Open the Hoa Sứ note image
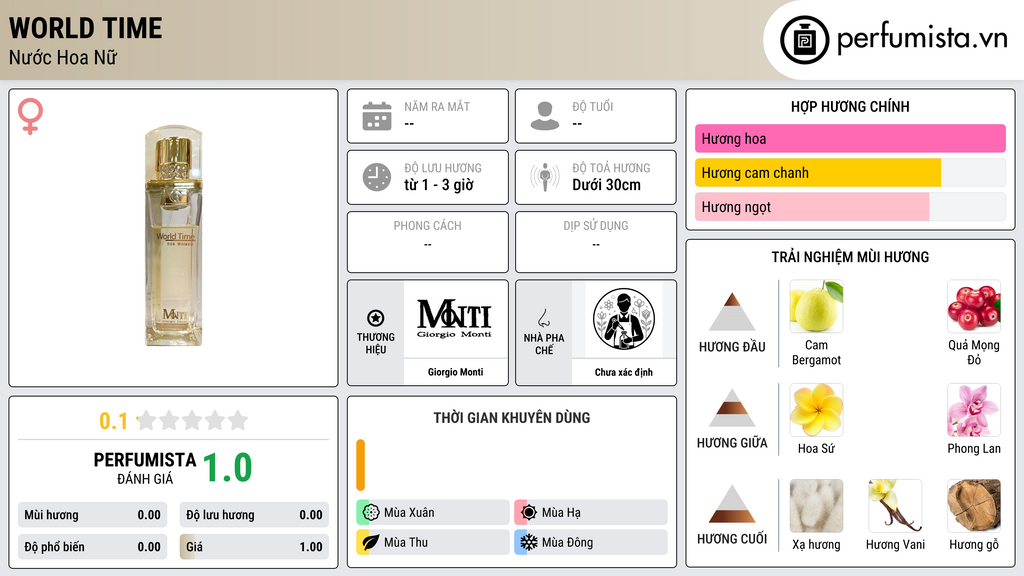 pyautogui.click(x=816, y=409)
